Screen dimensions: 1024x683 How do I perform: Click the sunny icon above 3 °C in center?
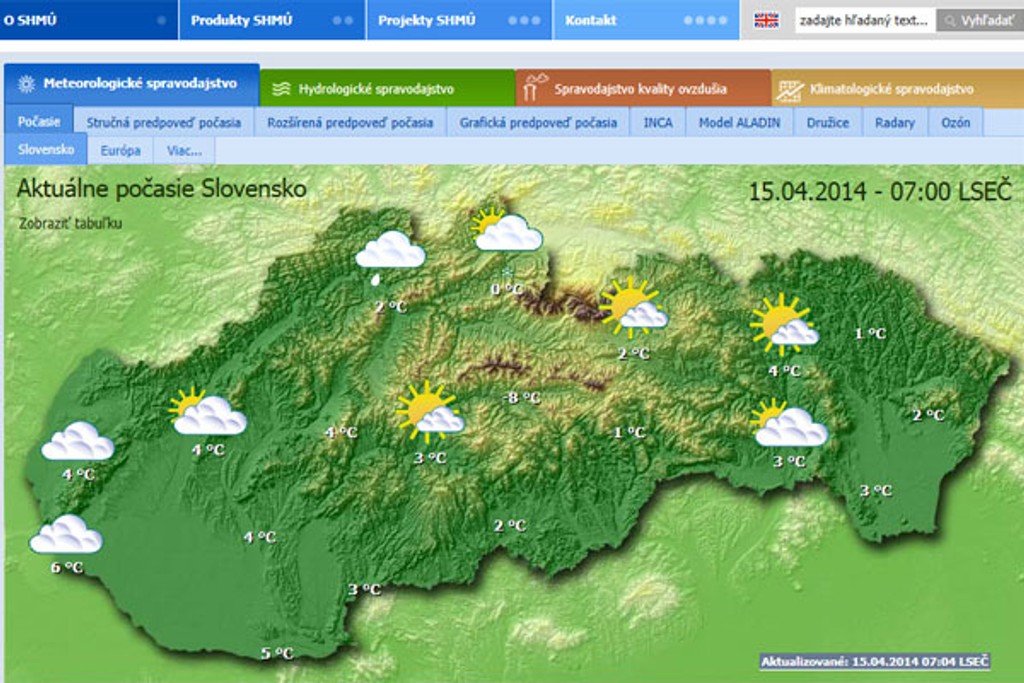429,412
